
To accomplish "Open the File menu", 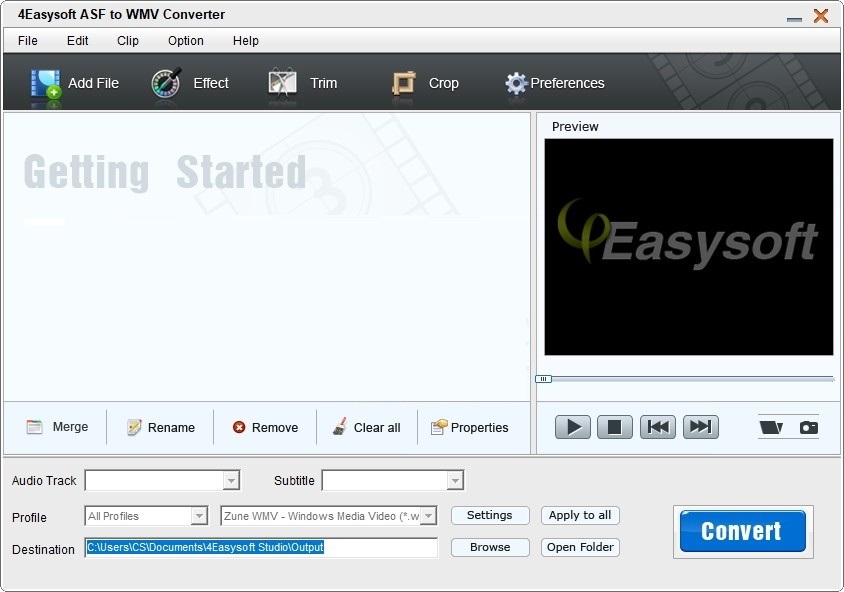I will coord(27,40).
